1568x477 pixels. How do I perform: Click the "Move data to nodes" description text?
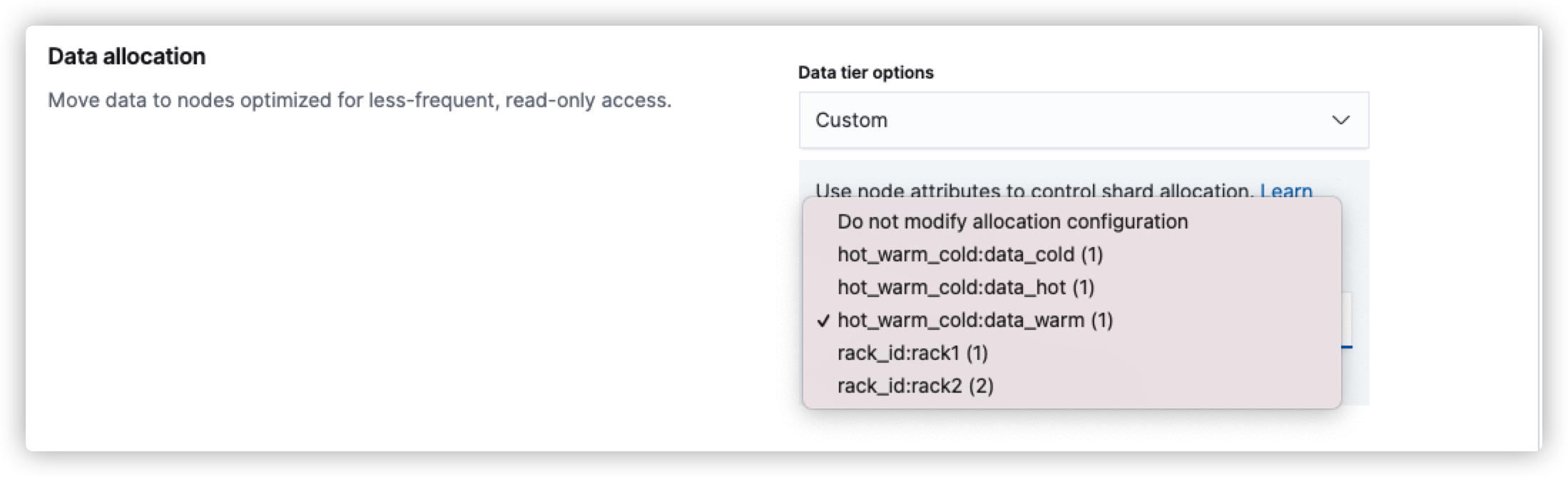point(360,101)
